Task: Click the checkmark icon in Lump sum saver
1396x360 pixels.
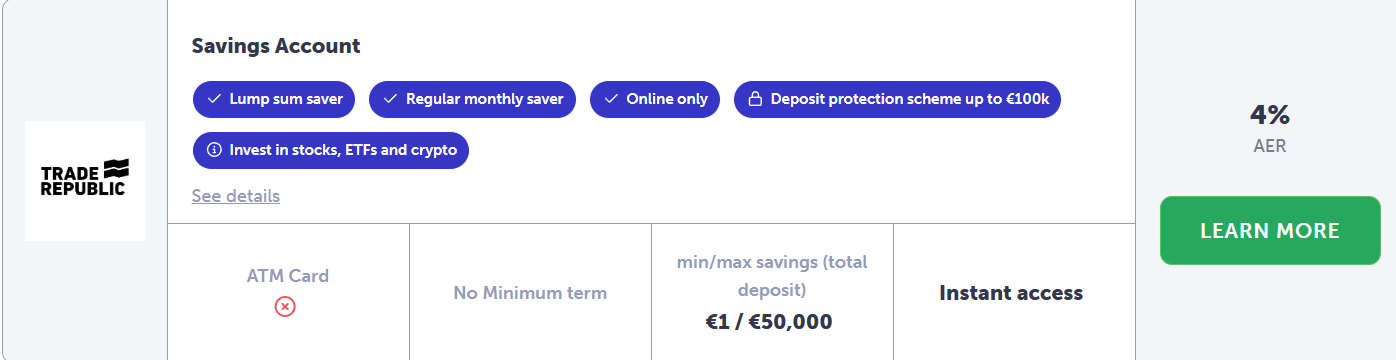Action: tap(214, 99)
